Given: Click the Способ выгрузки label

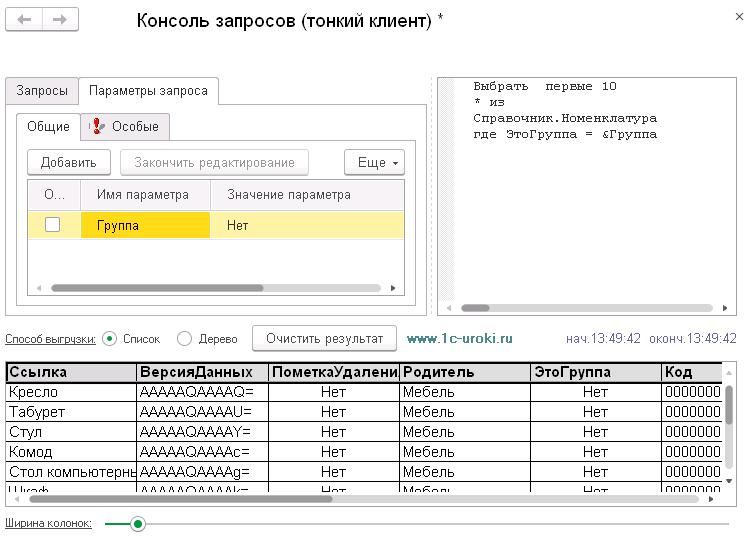Looking at the screenshot, I should [50, 339].
